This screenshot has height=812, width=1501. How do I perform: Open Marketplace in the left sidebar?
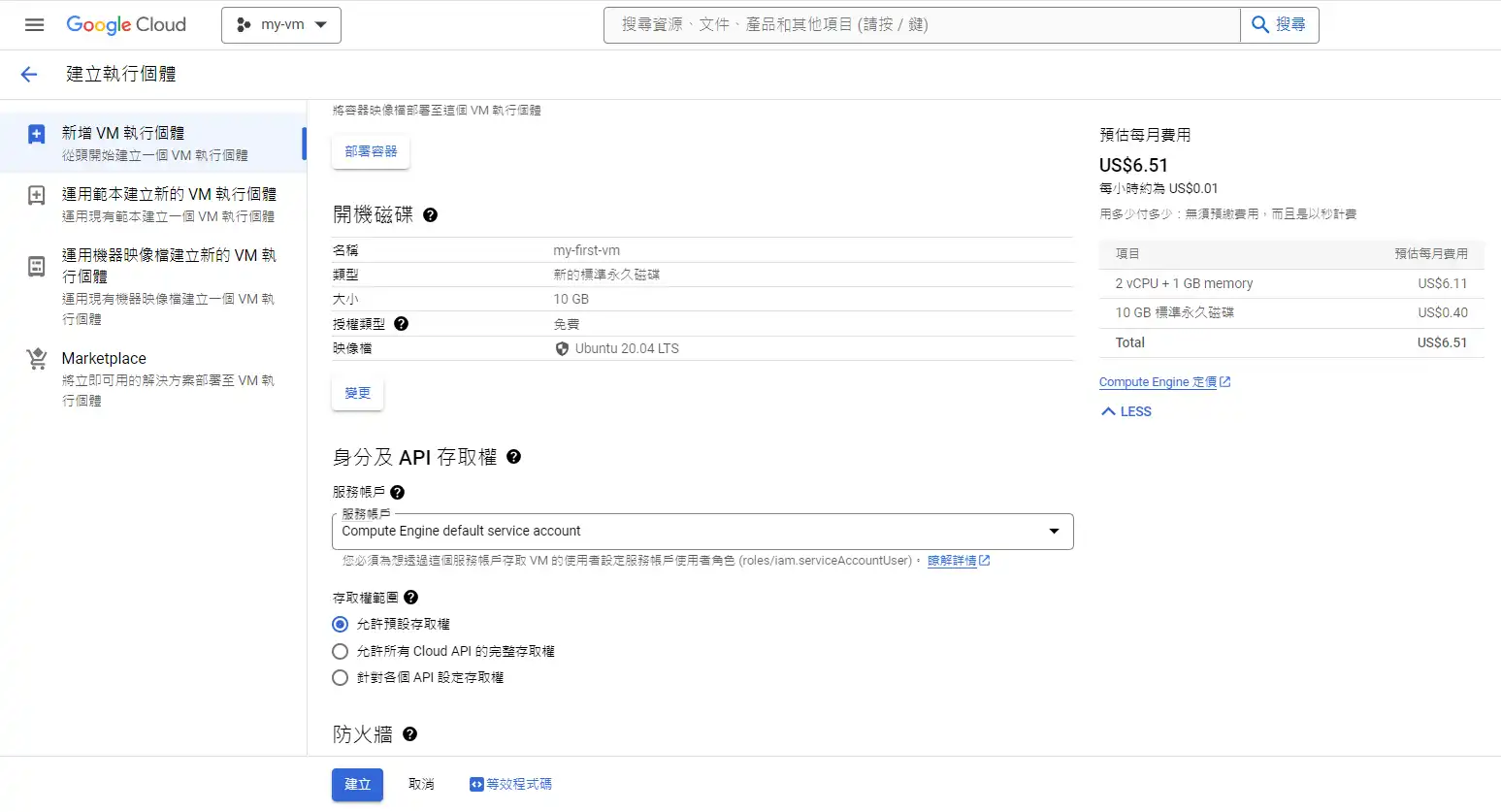click(x=104, y=359)
